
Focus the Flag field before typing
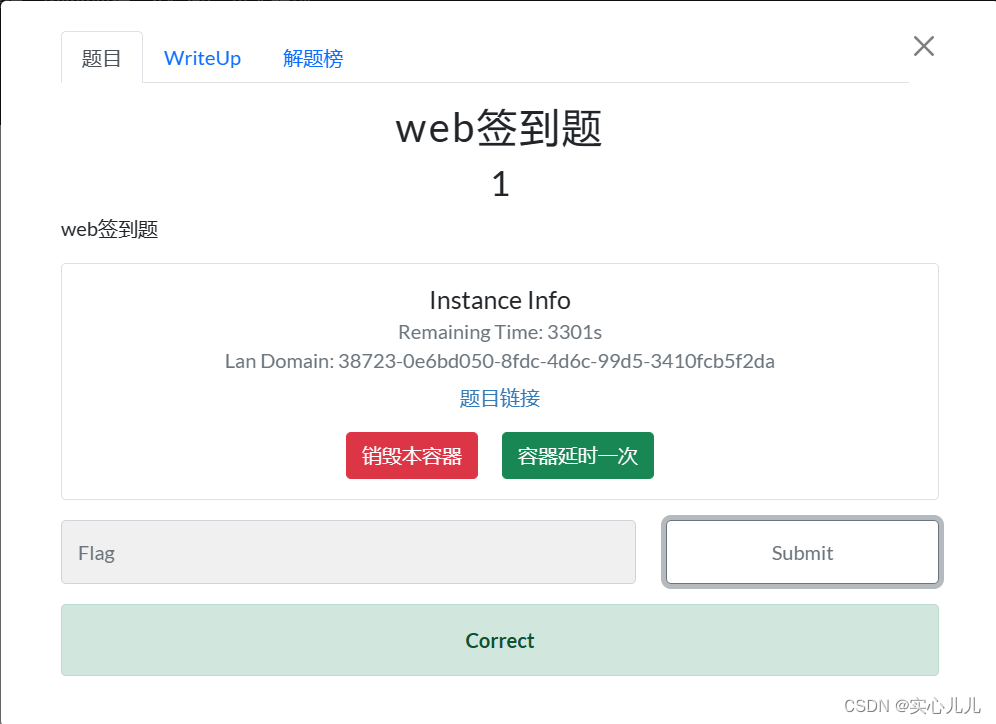348,552
